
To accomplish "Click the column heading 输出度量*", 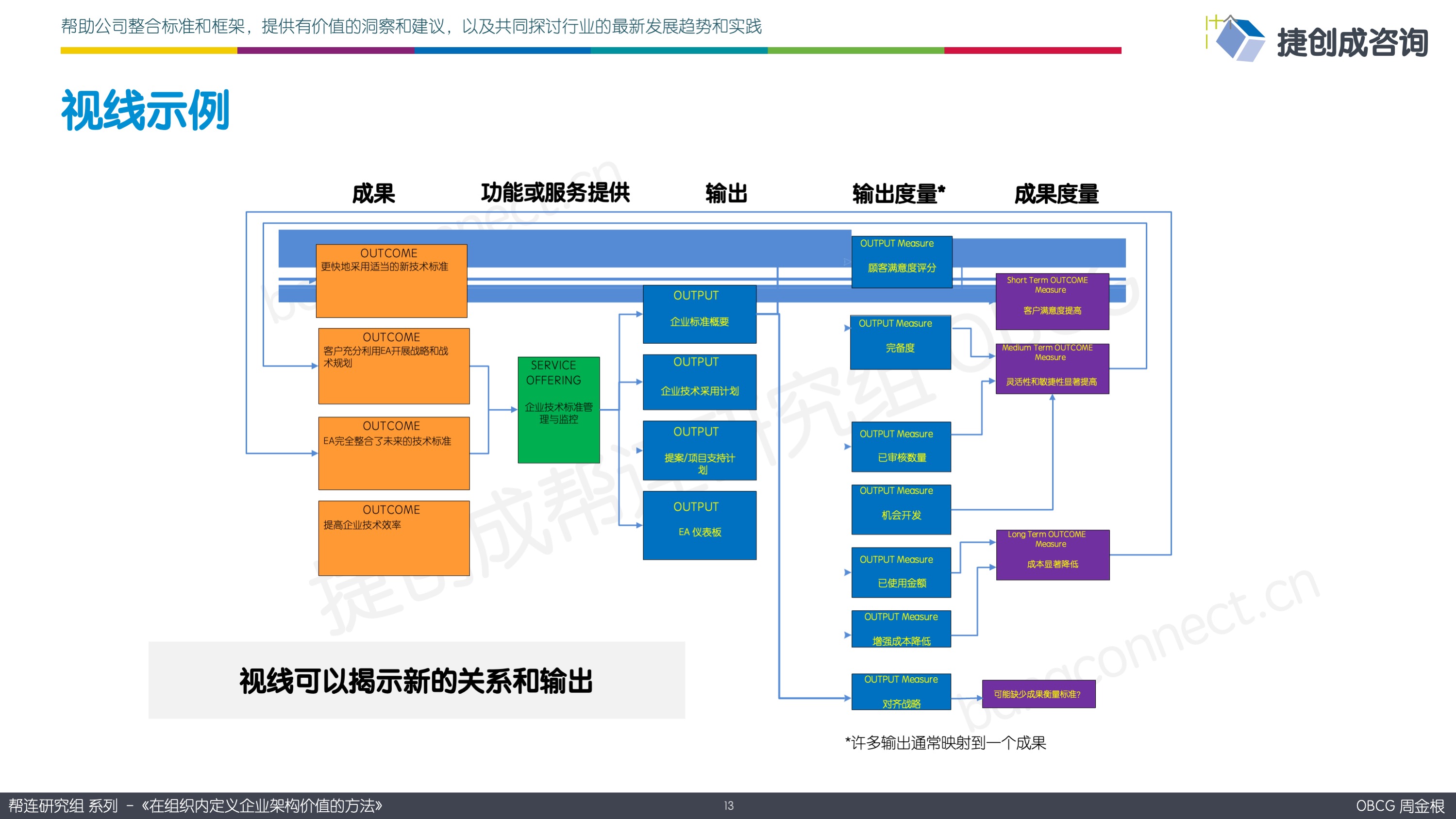I will click(x=899, y=194).
